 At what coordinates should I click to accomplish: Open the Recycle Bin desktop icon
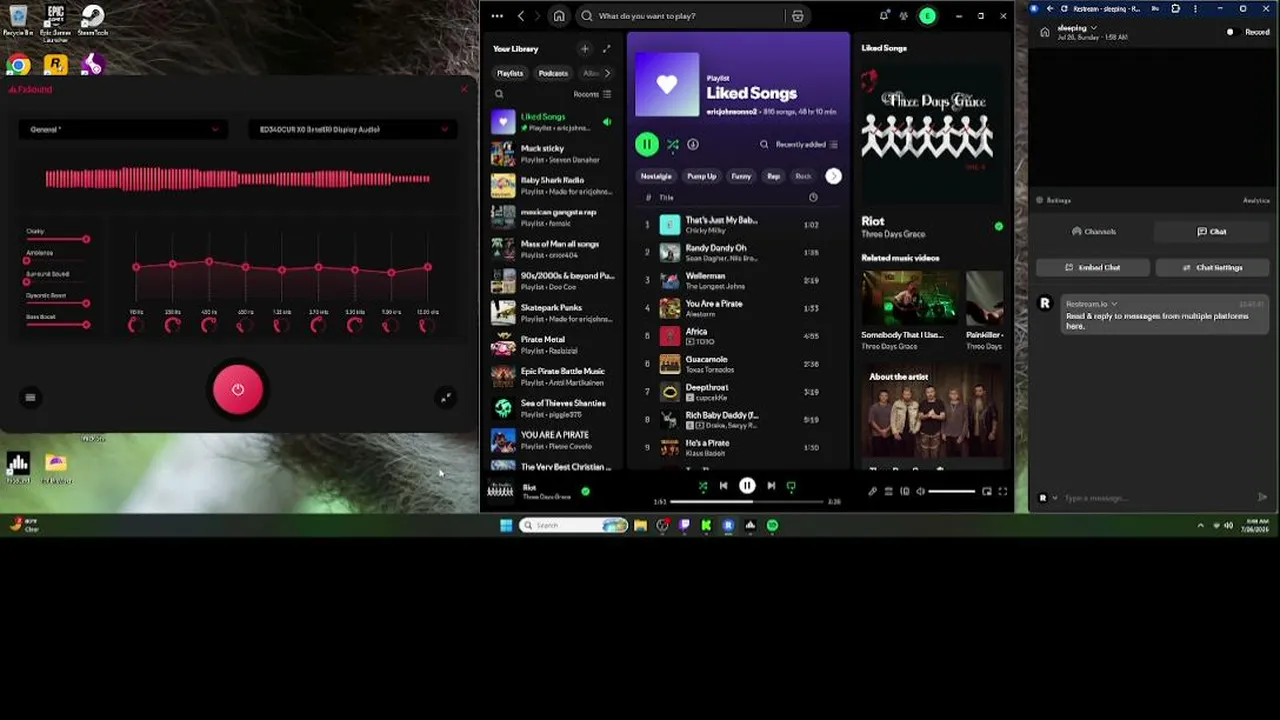click(18, 20)
